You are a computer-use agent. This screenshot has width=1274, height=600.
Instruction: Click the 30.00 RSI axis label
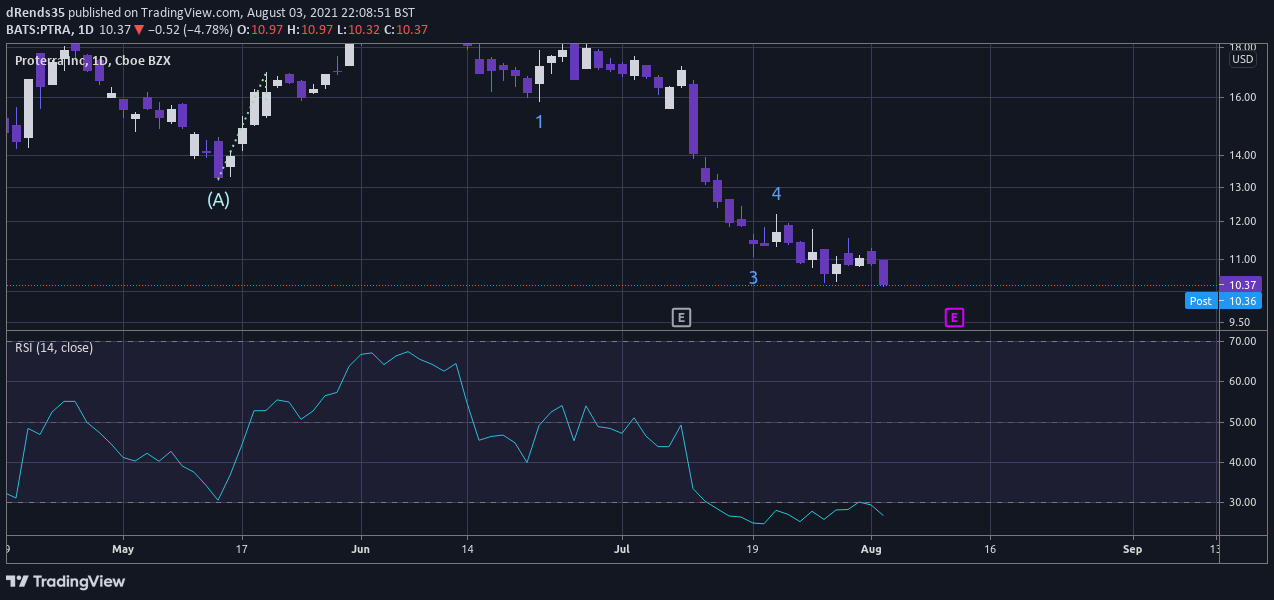point(1242,502)
